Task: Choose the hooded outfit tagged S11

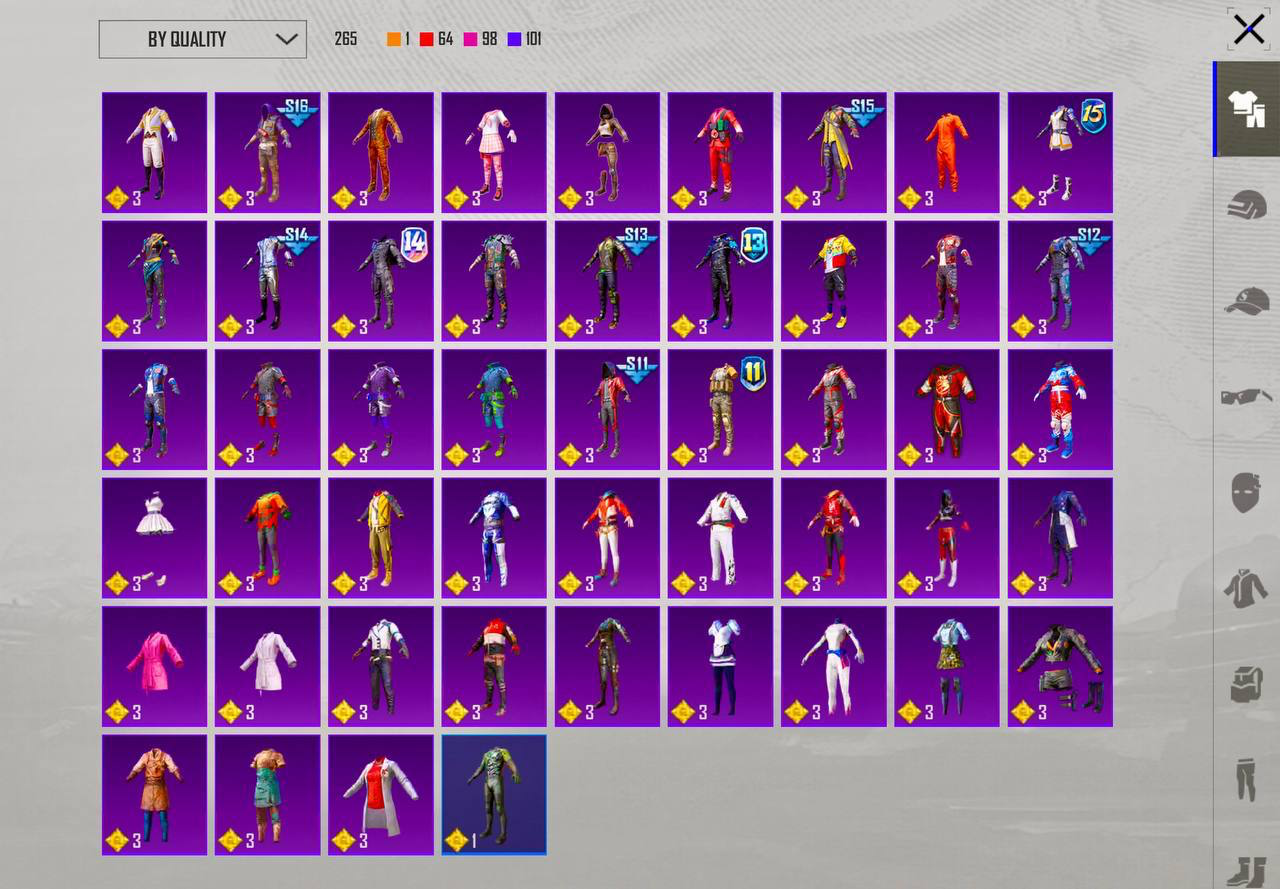Action: (607, 409)
